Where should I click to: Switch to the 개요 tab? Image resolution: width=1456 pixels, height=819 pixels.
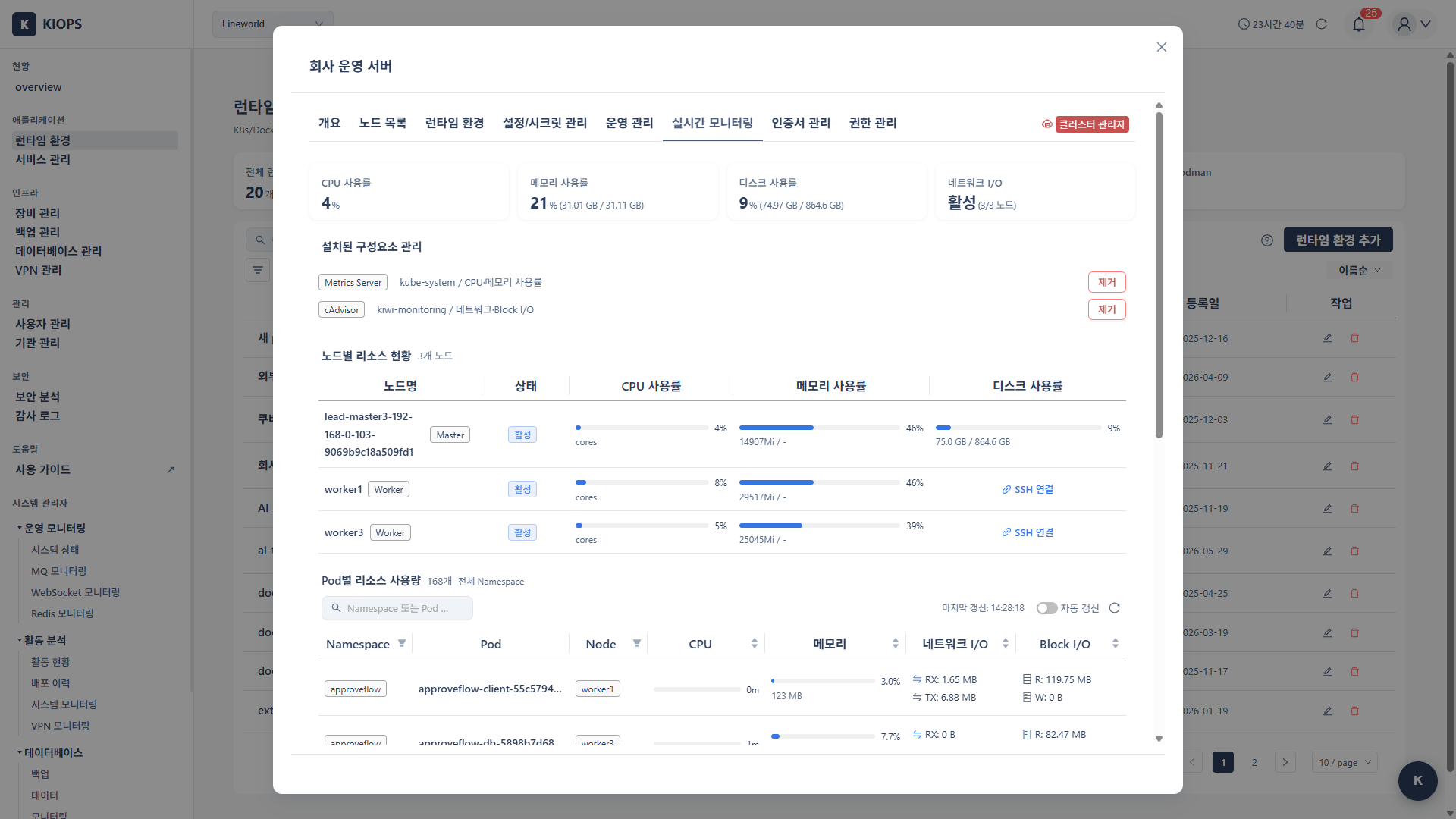(329, 123)
